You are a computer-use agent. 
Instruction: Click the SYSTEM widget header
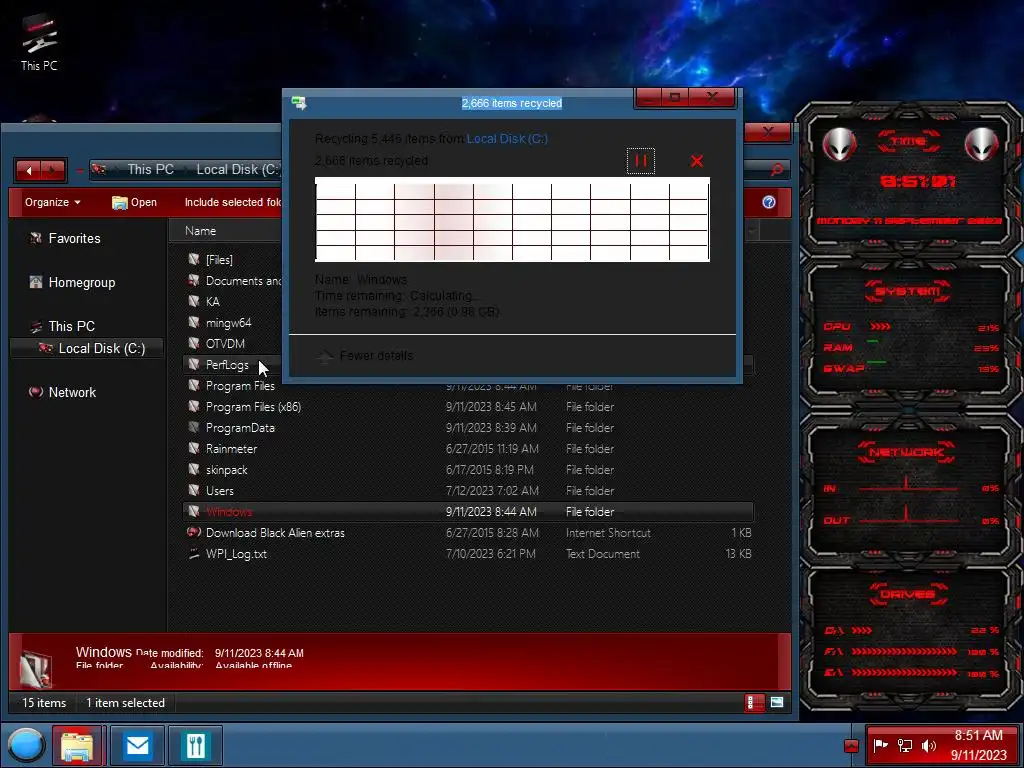[907, 291]
